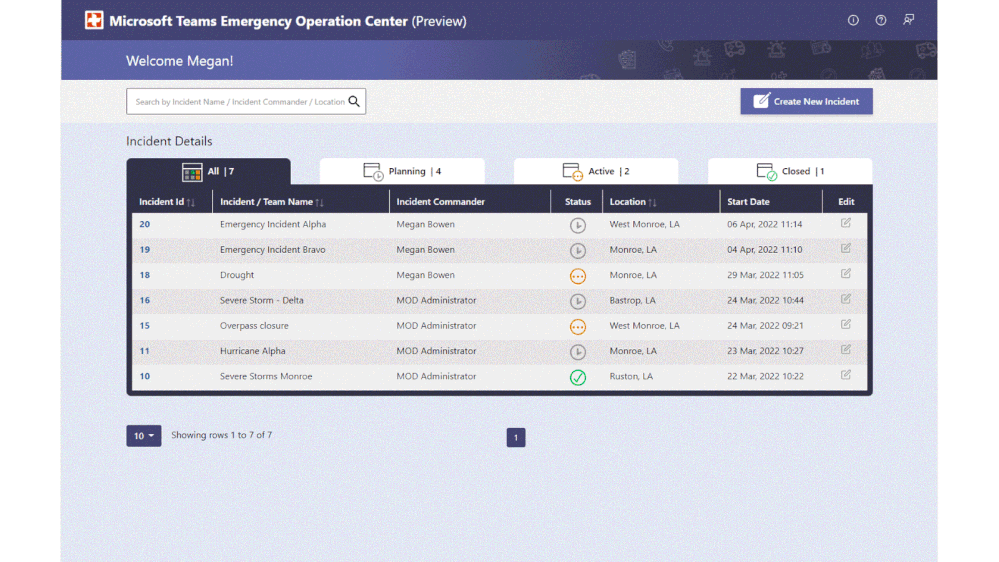Screen dimensions: 999x562
Task: Click '23 Mar, 2022 10:27' date cell
Action: point(765,351)
